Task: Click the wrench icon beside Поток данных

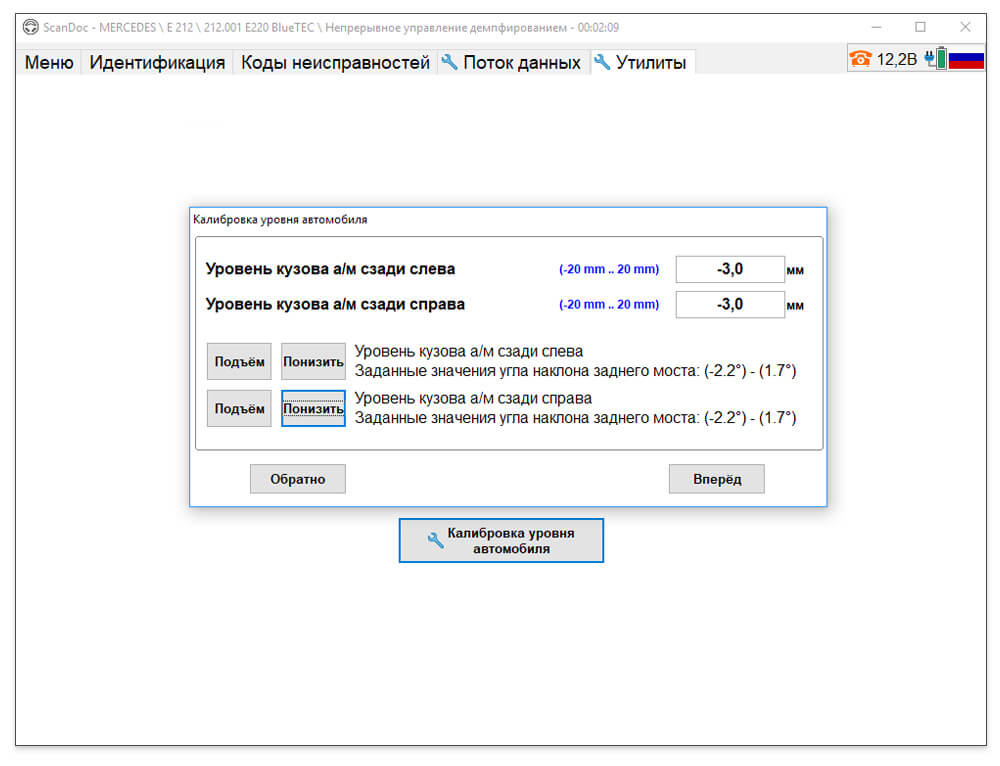Action: pyautogui.click(x=450, y=62)
